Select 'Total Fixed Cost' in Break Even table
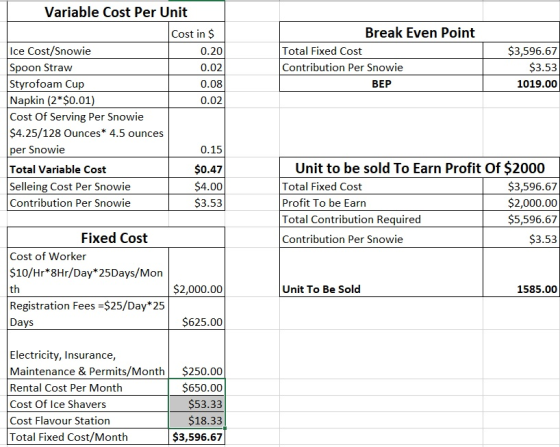This screenshot has width=560, height=447. click(381, 51)
